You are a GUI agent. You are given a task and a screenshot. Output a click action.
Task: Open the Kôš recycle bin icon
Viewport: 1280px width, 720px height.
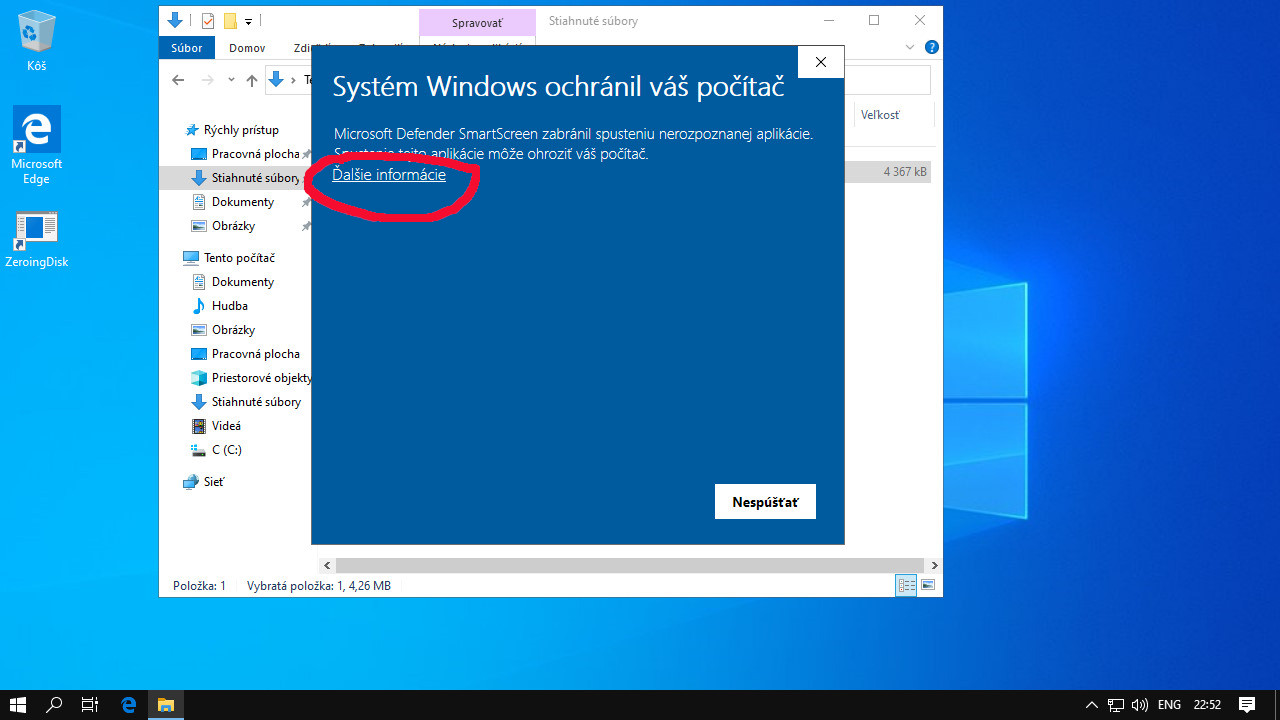point(37,41)
